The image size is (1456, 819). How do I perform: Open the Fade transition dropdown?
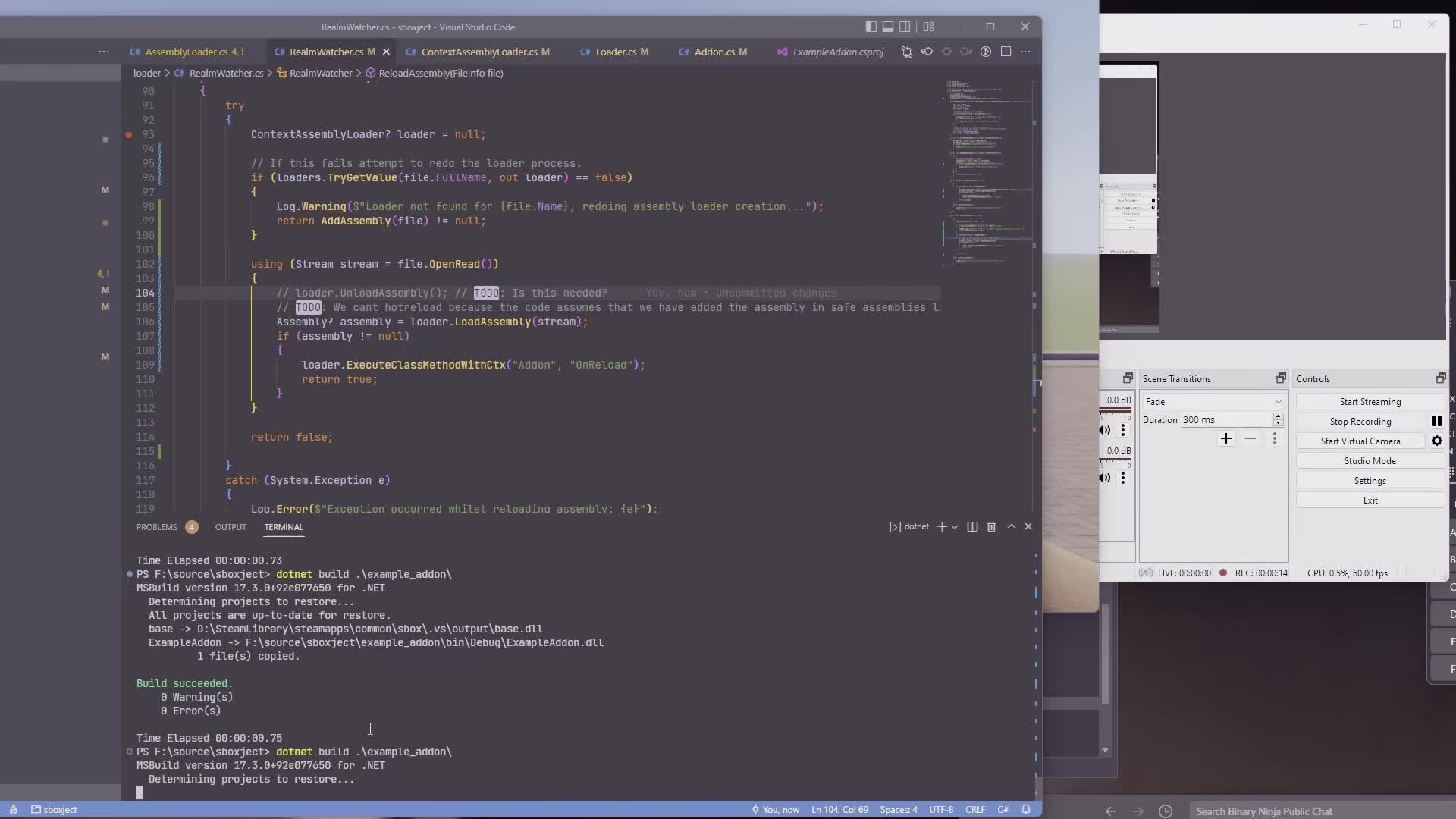point(1213,402)
